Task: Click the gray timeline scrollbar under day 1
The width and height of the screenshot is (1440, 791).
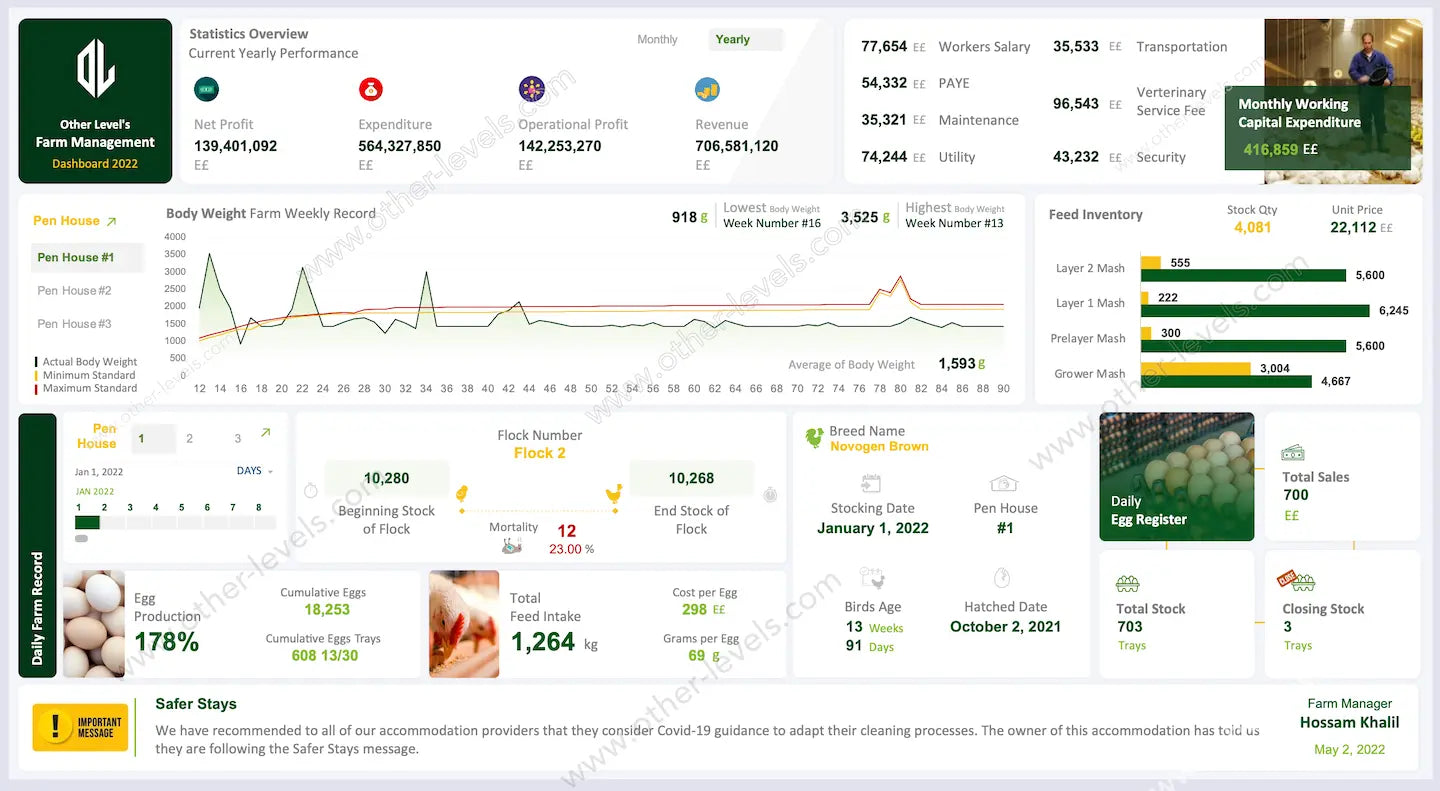Action: coord(81,539)
